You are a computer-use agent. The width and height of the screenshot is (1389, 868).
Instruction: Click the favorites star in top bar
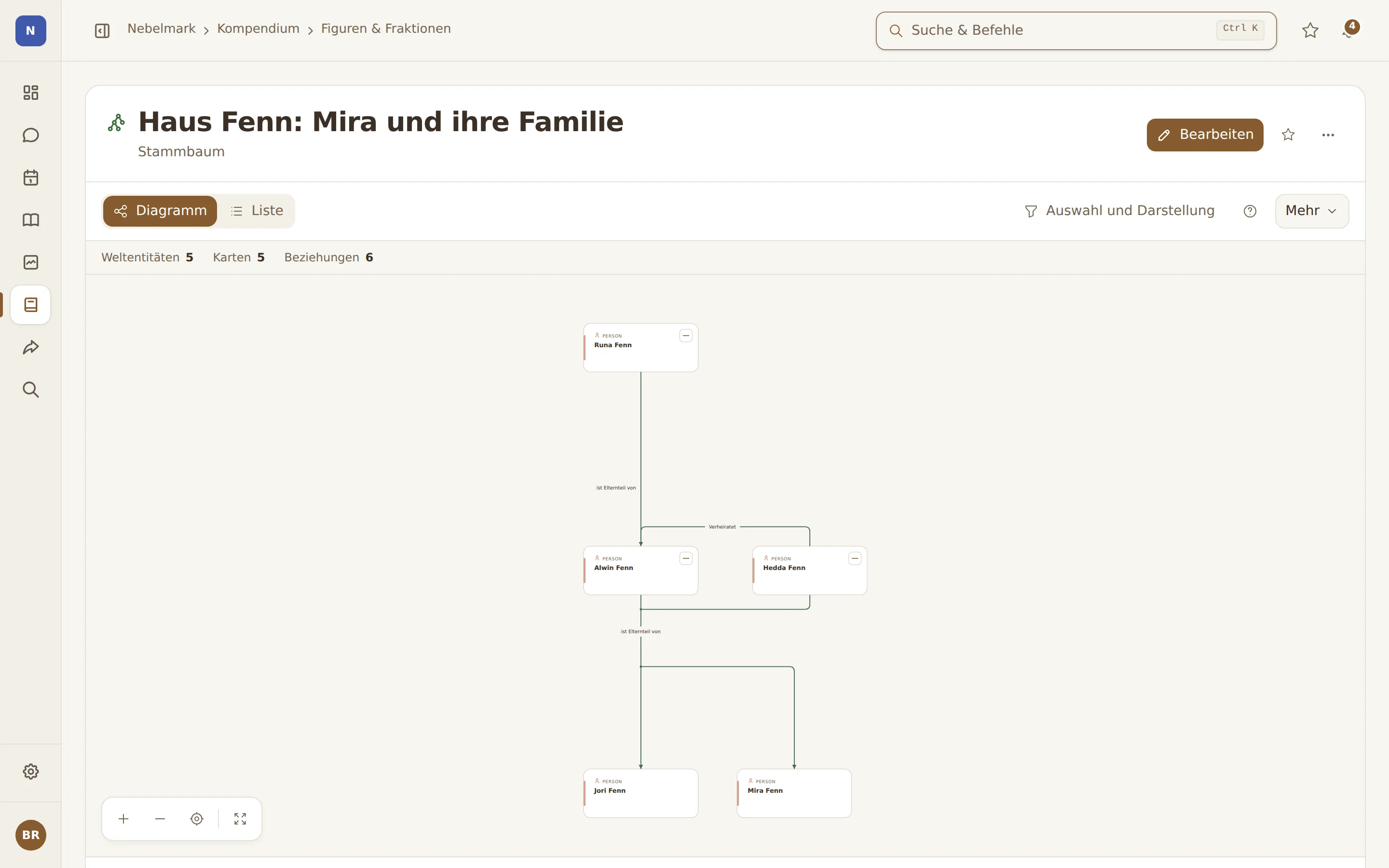coord(1310,30)
